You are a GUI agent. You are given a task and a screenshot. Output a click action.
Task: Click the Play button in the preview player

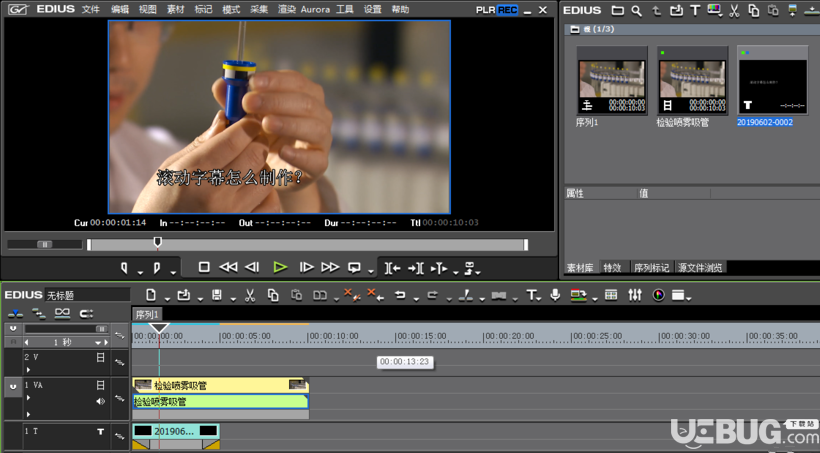point(280,267)
